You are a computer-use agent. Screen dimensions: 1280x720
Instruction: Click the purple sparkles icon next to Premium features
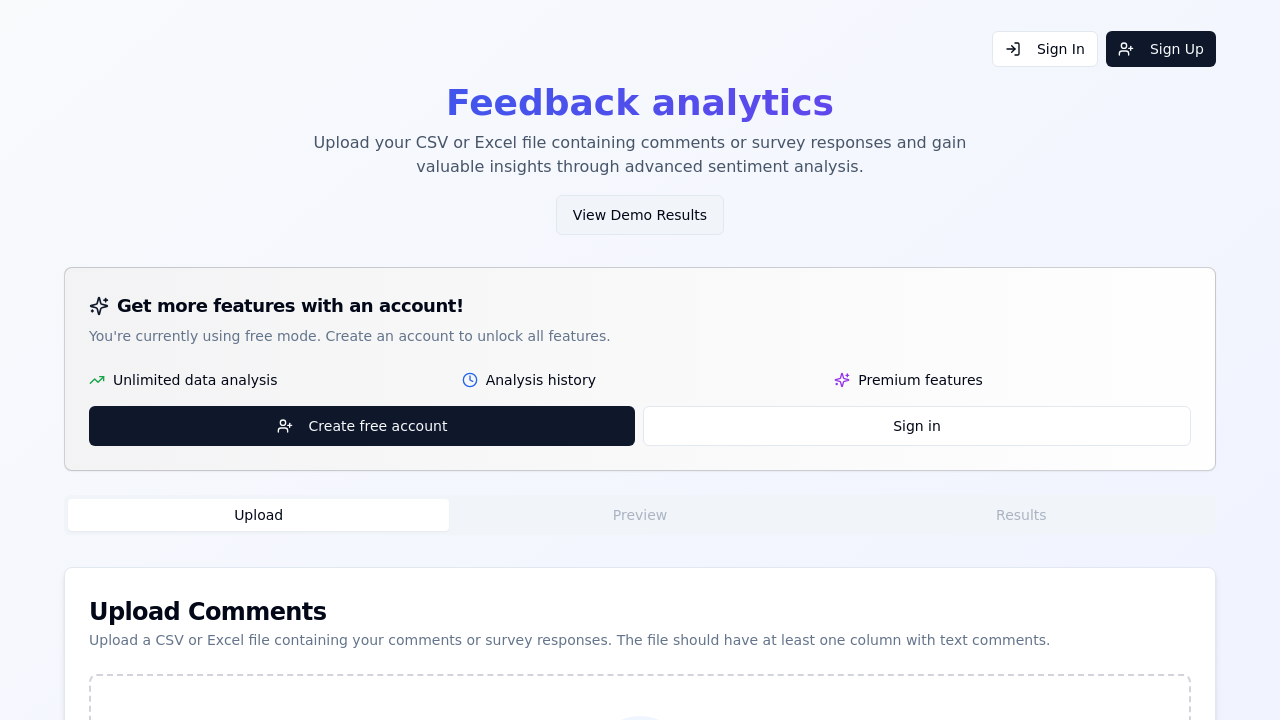tap(842, 380)
